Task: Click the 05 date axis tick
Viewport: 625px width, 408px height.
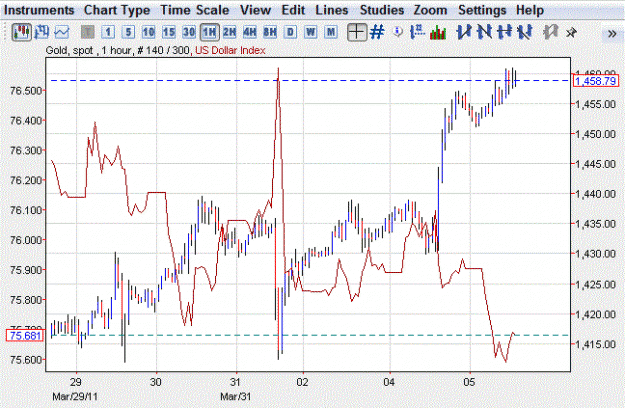Action: click(x=470, y=382)
